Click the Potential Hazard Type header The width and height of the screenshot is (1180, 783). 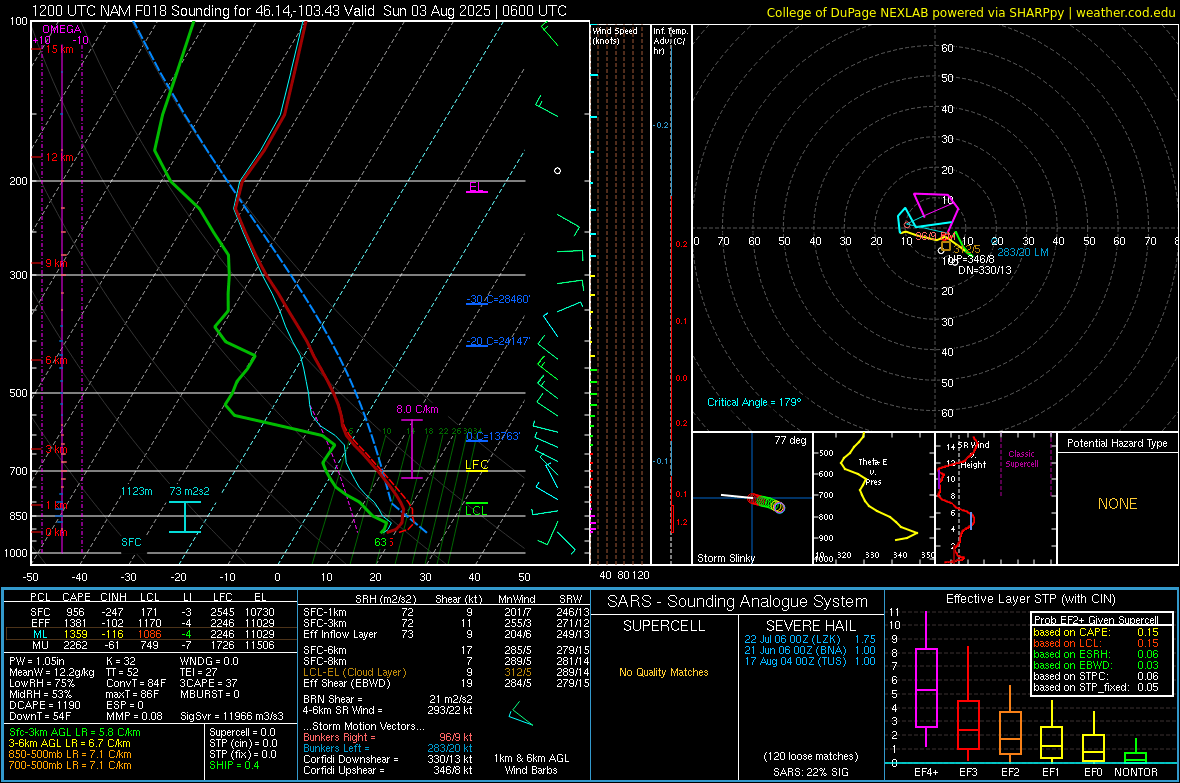(x=1117, y=443)
